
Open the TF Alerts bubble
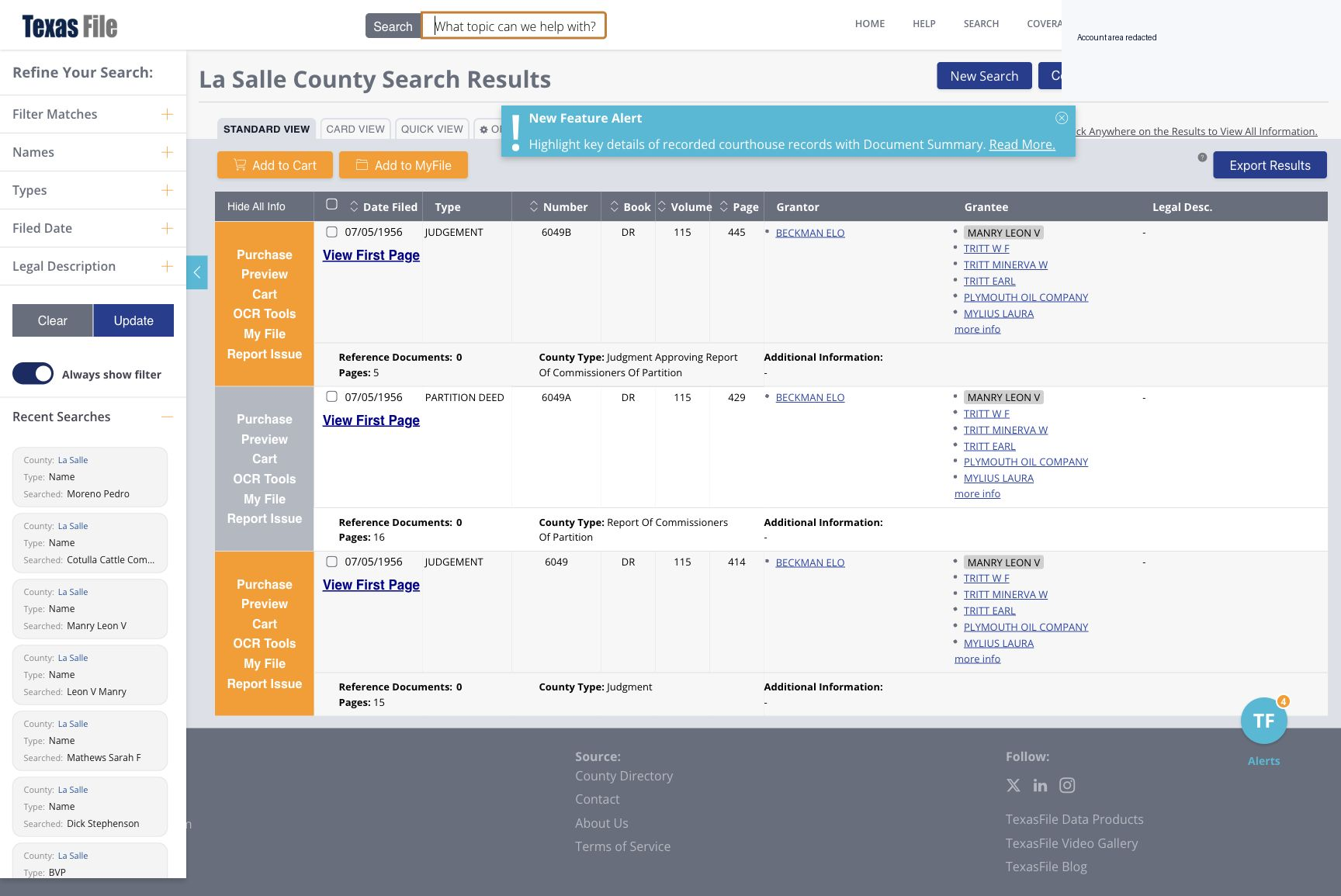point(1263,721)
